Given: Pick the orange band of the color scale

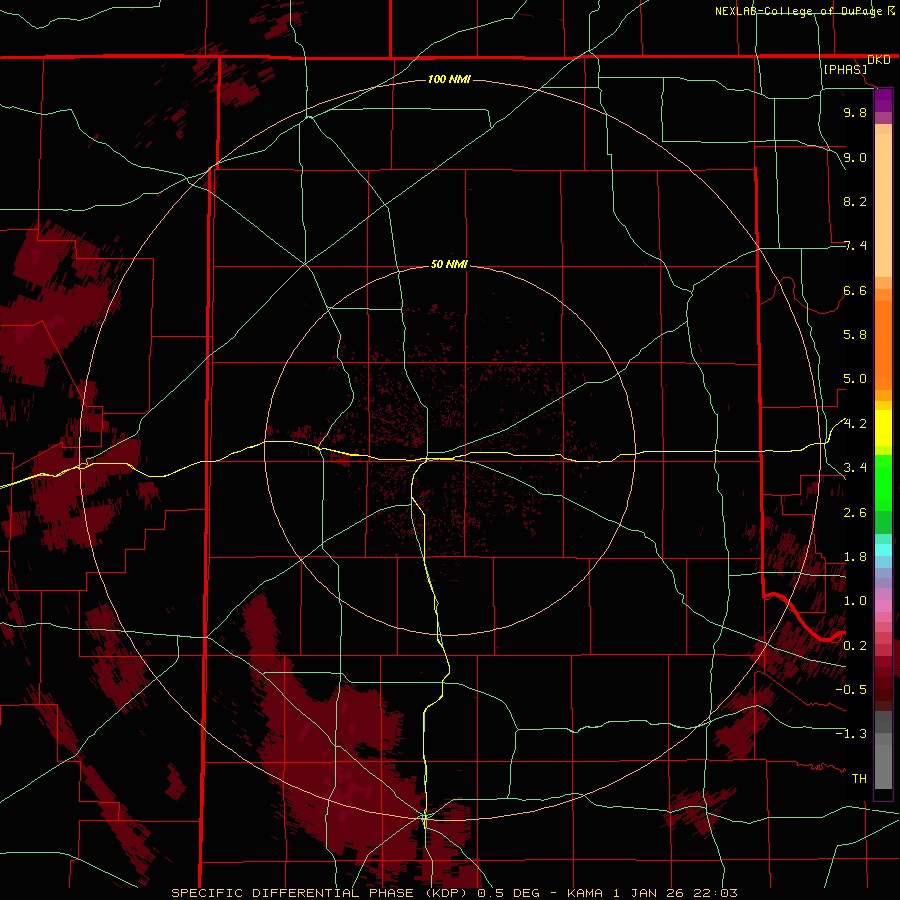Looking at the screenshot, I should [x=883, y=345].
